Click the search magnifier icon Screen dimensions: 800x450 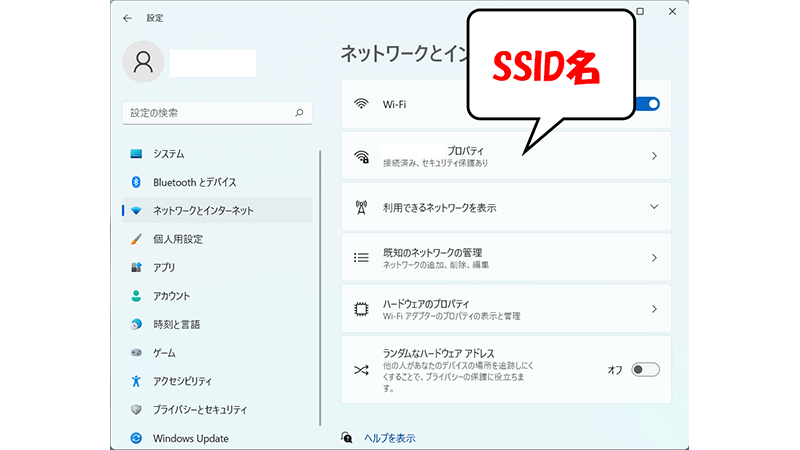click(299, 114)
